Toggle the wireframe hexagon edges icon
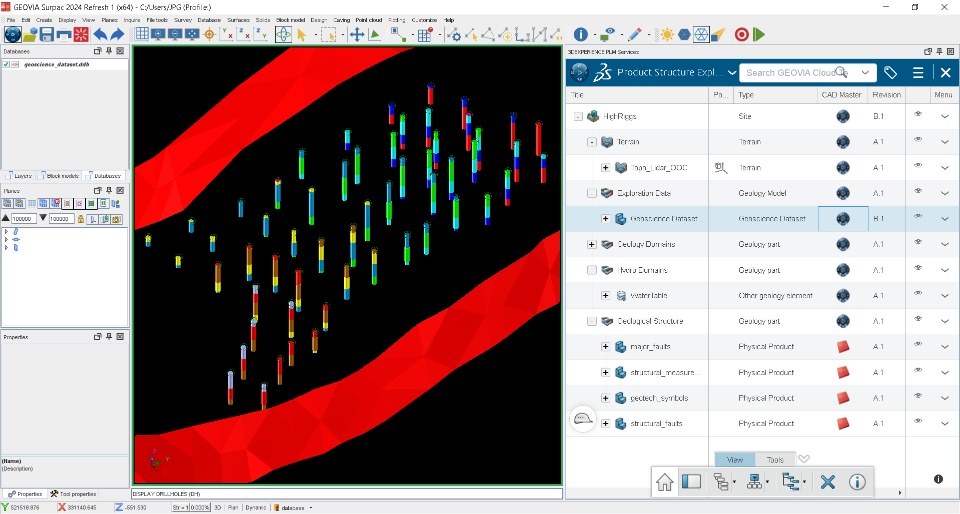The width and height of the screenshot is (960, 514). point(701,34)
